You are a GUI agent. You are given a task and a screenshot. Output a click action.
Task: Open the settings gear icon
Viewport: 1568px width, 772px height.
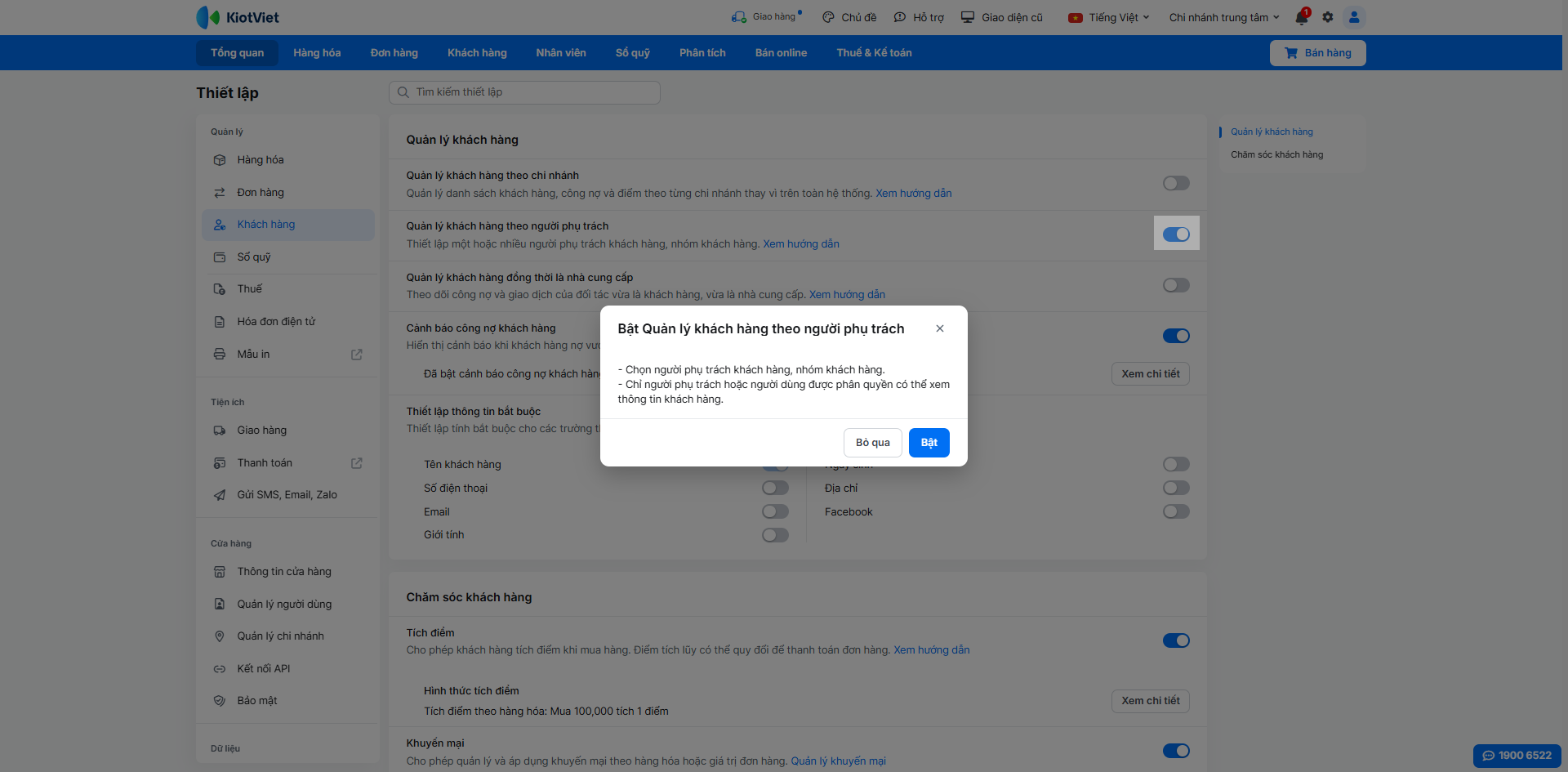coord(1328,17)
